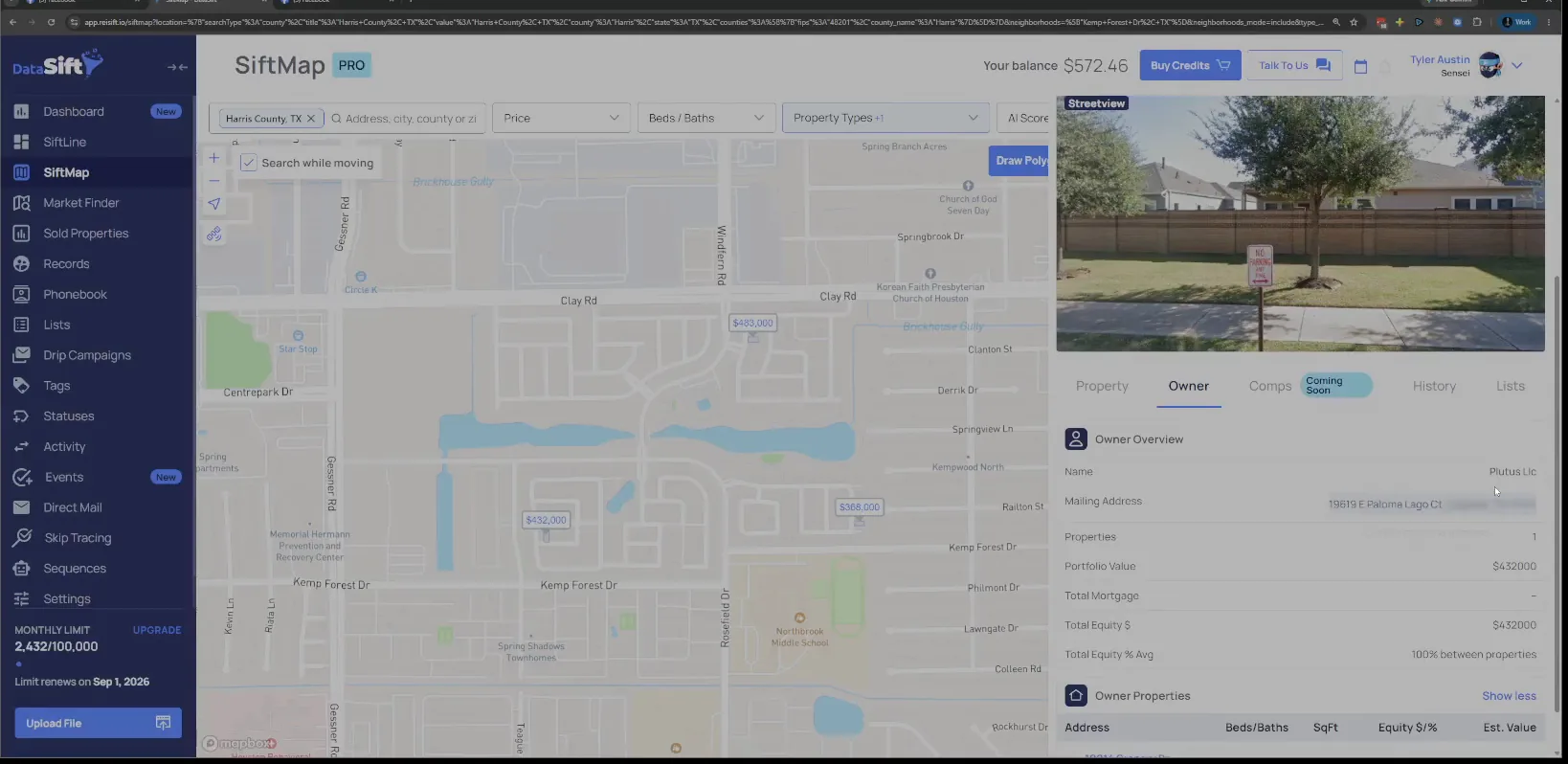Click the browser back arrow
The height and width of the screenshot is (764, 1568).
12,22
